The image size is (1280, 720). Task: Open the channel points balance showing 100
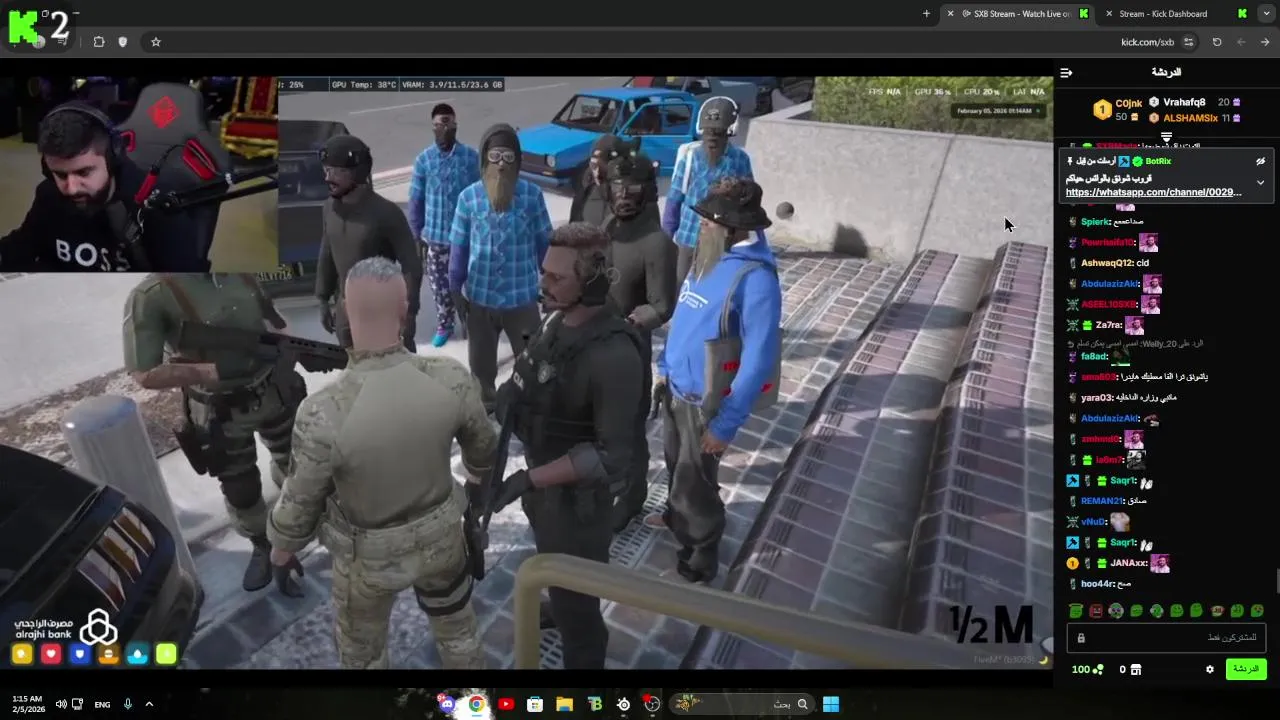[1086, 669]
